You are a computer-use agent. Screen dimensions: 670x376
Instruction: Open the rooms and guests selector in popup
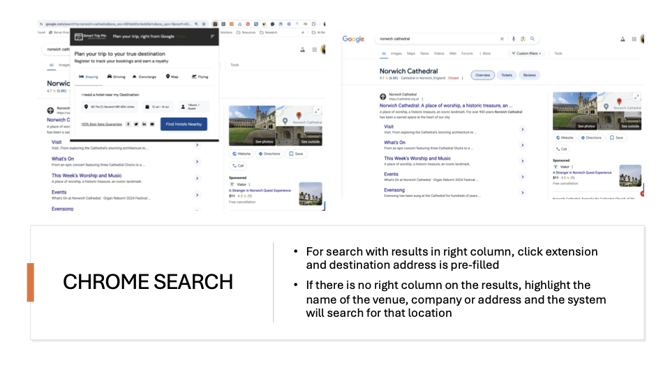coord(194,106)
